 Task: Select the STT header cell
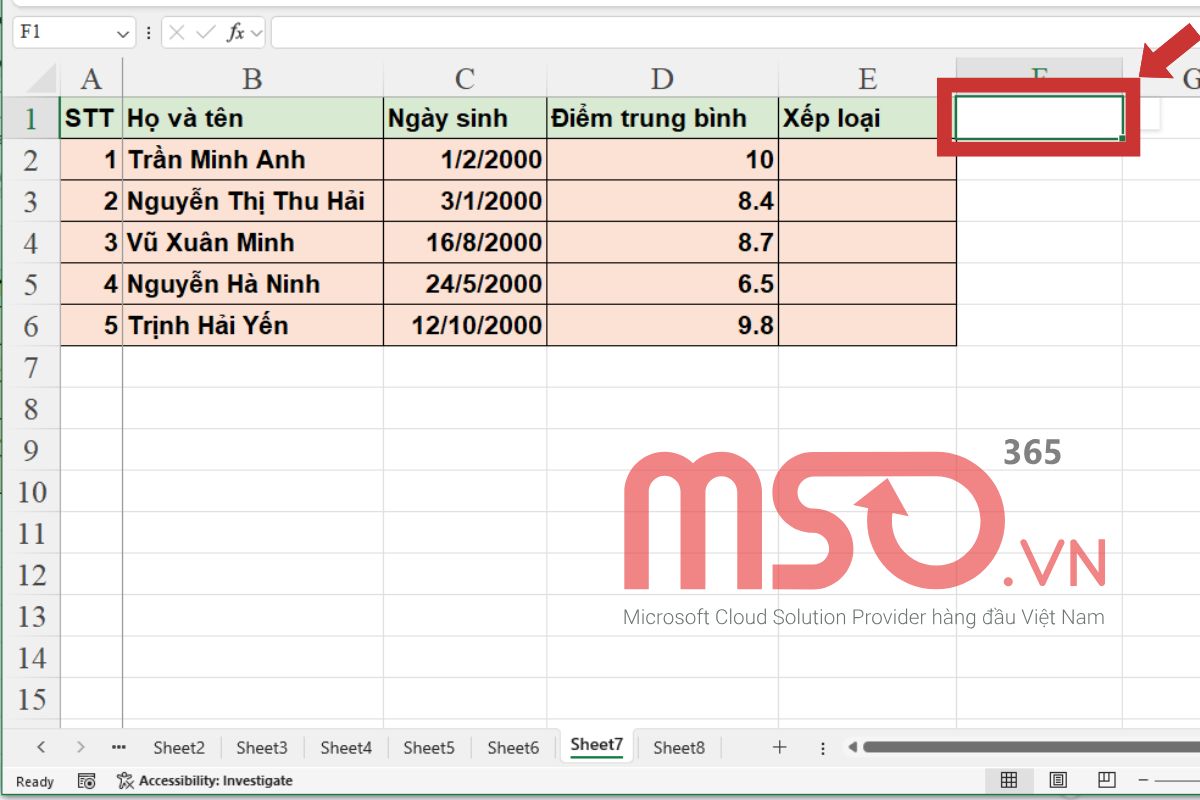[x=91, y=118]
